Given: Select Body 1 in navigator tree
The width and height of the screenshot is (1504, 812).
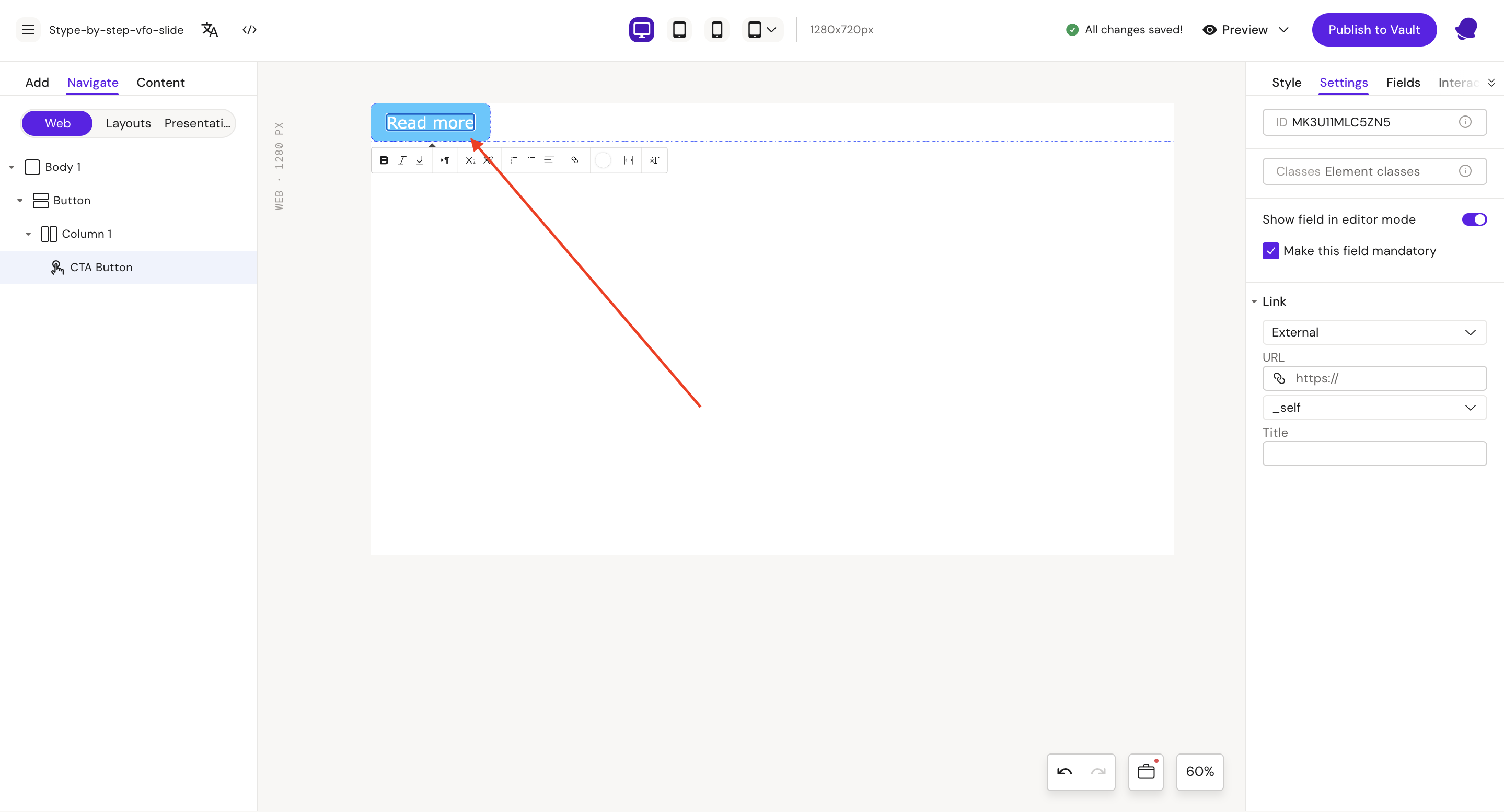Looking at the screenshot, I should [x=63, y=167].
